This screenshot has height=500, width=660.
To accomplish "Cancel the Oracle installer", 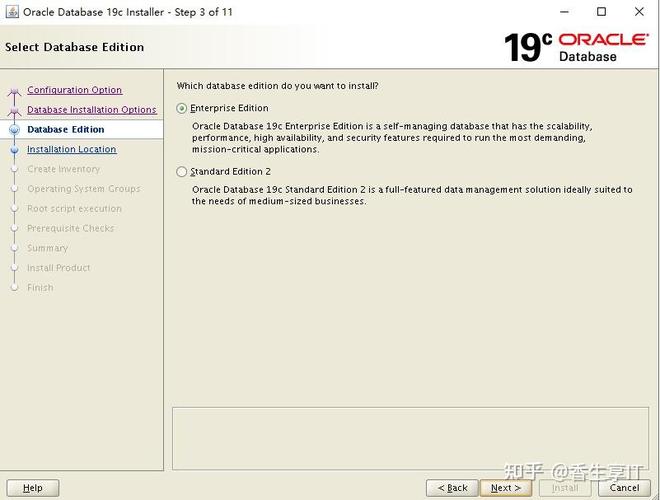I will click(624, 488).
